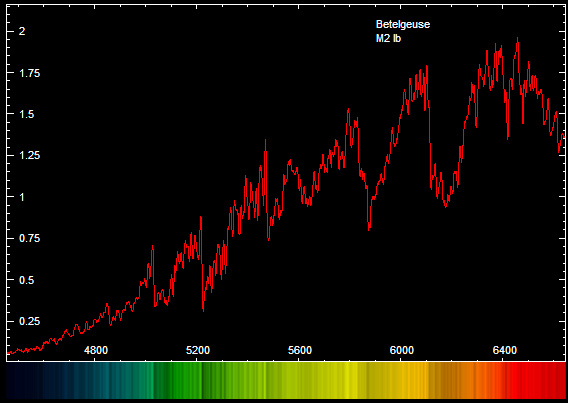Viewport: 568px width, 403px height.
Task: Click the 5600 wavelength axis label
Action: coord(300,350)
